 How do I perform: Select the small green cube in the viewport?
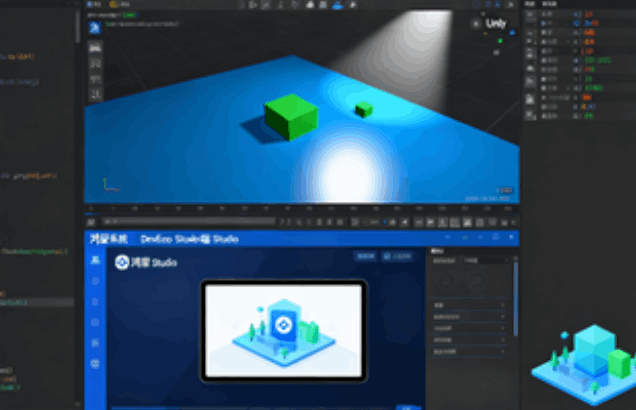click(x=363, y=109)
